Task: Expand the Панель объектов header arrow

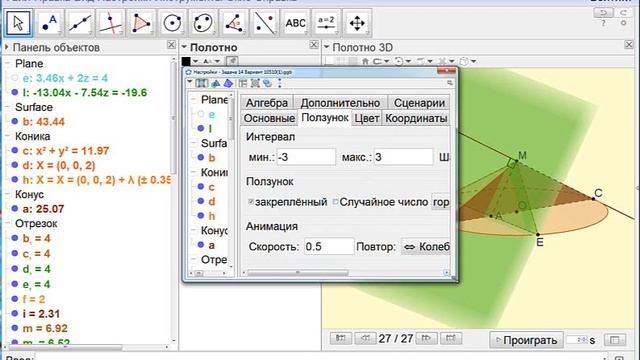Action: [7, 47]
